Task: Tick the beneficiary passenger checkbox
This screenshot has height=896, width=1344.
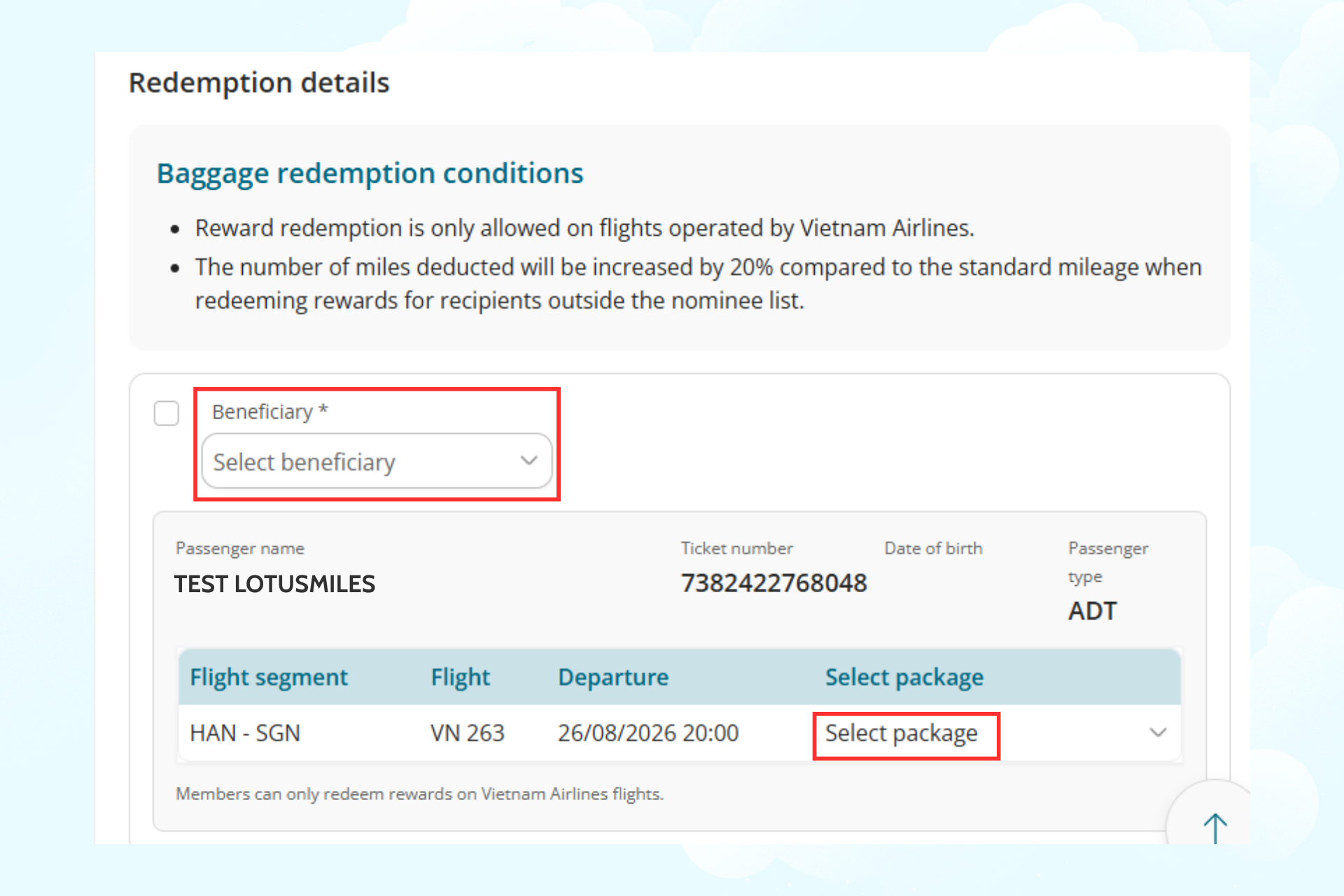Action: [x=167, y=413]
